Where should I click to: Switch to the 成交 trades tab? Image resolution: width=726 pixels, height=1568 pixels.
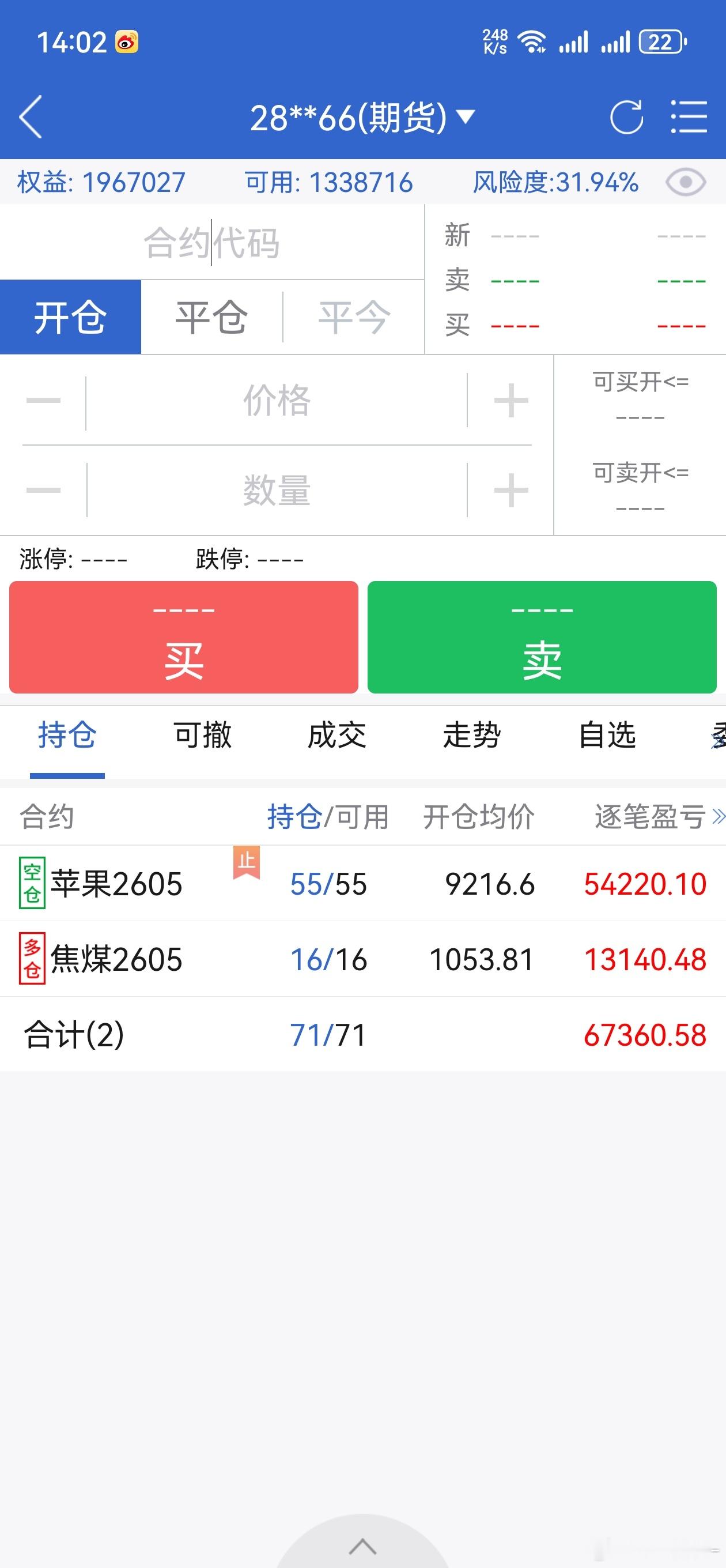[x=337, y=736]
